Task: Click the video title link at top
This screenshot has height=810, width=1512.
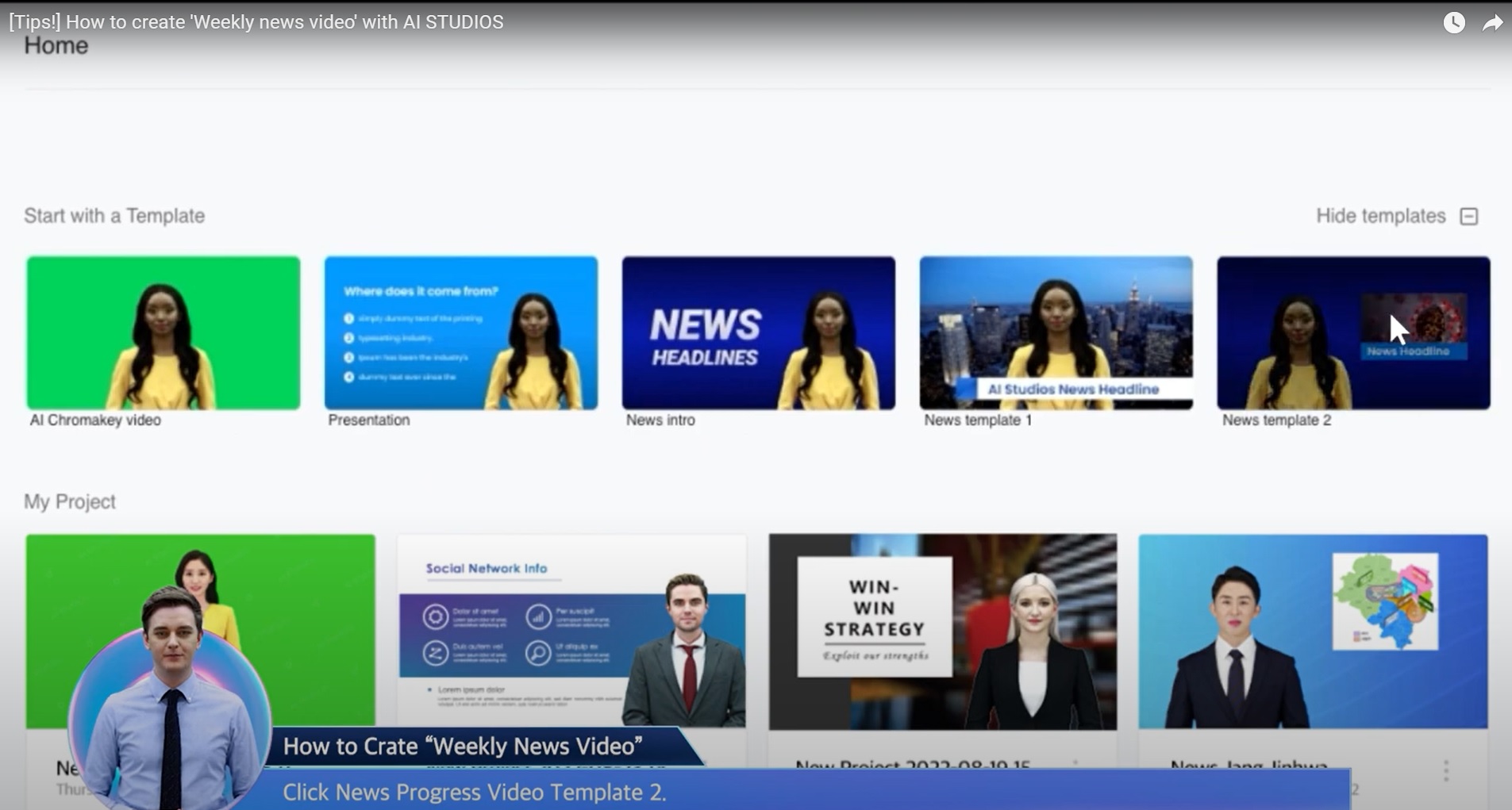Action: click(x=256, y=21)
